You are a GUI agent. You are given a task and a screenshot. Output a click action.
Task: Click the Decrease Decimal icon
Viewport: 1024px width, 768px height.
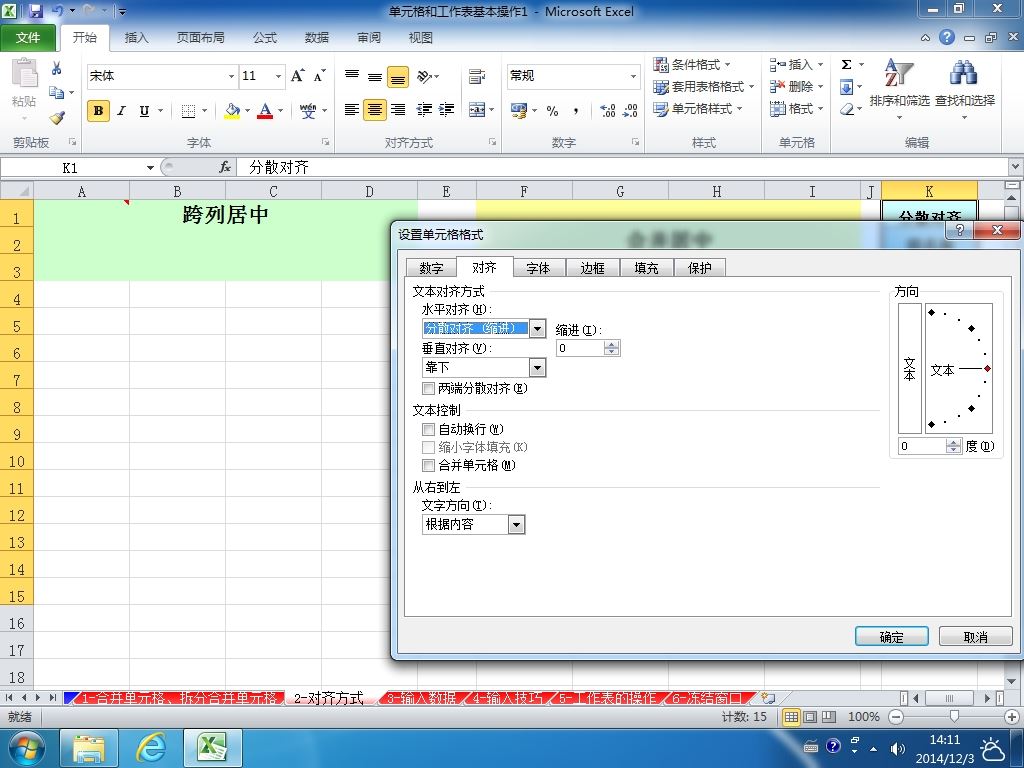(630, 111)
